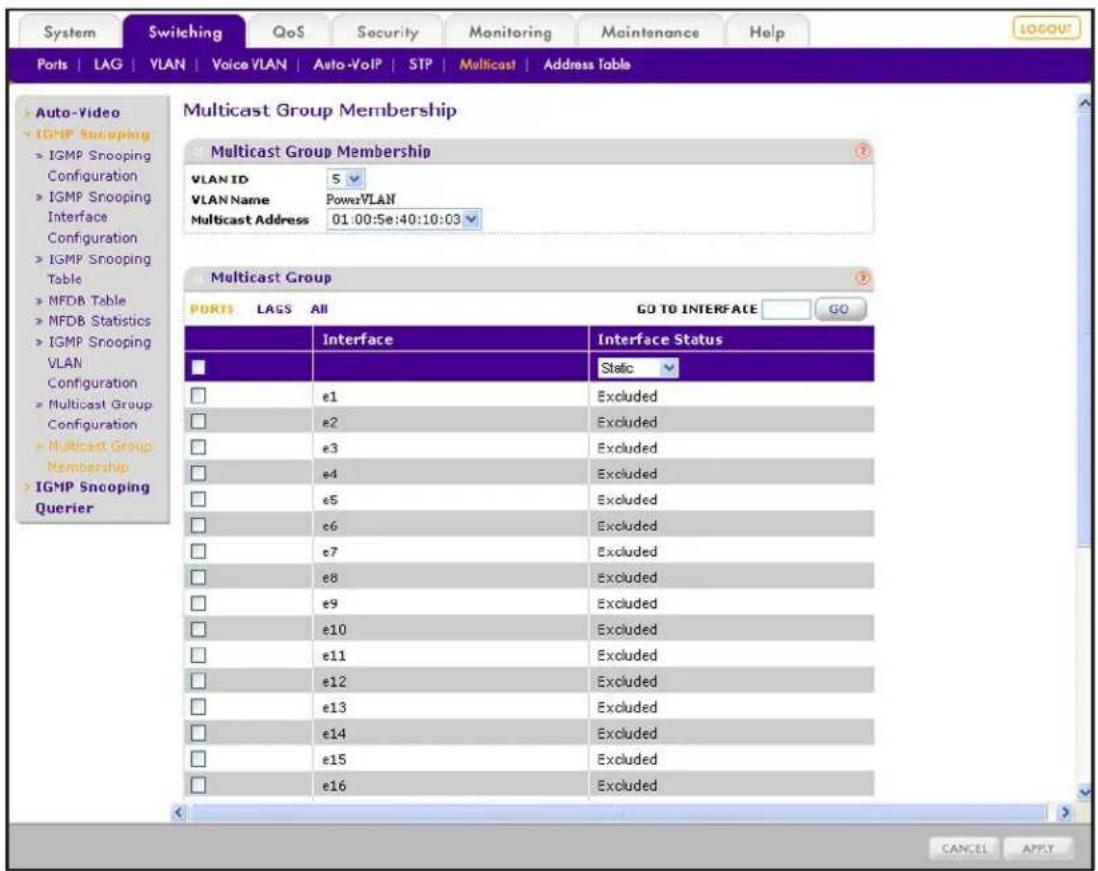Image resolution: width=1098 pixels, height=871 pixels.
Task: Check the box for interface e1
Action: [198, 396]
